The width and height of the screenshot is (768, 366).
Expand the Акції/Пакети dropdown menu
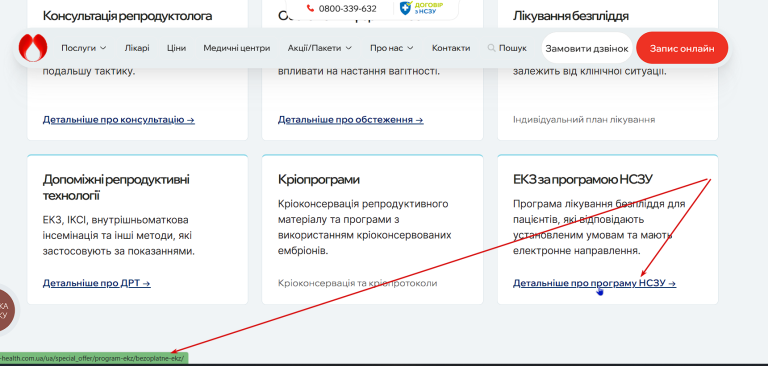coord(320,48)
